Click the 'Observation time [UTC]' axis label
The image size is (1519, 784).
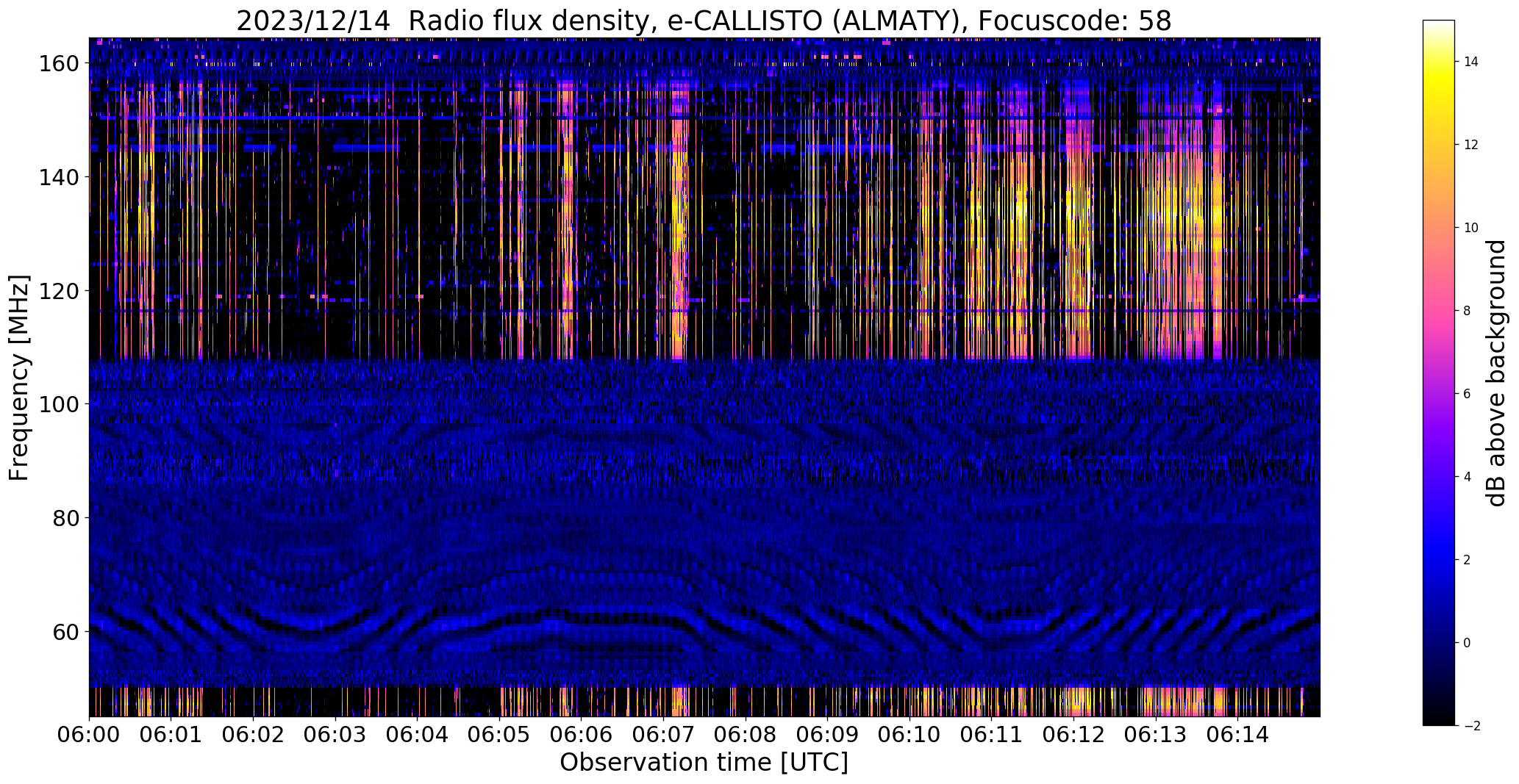(x=704, y=763)
